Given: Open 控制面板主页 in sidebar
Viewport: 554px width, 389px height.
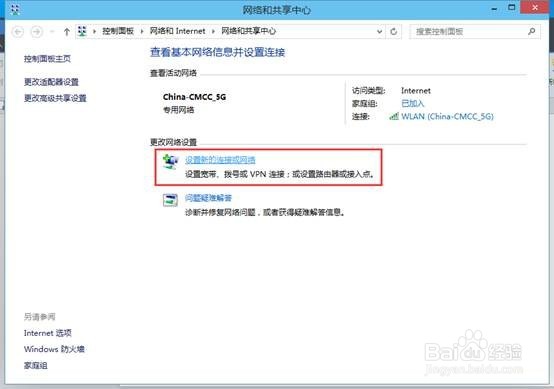Looking at the screenshot, I should (x=47, y=59).
